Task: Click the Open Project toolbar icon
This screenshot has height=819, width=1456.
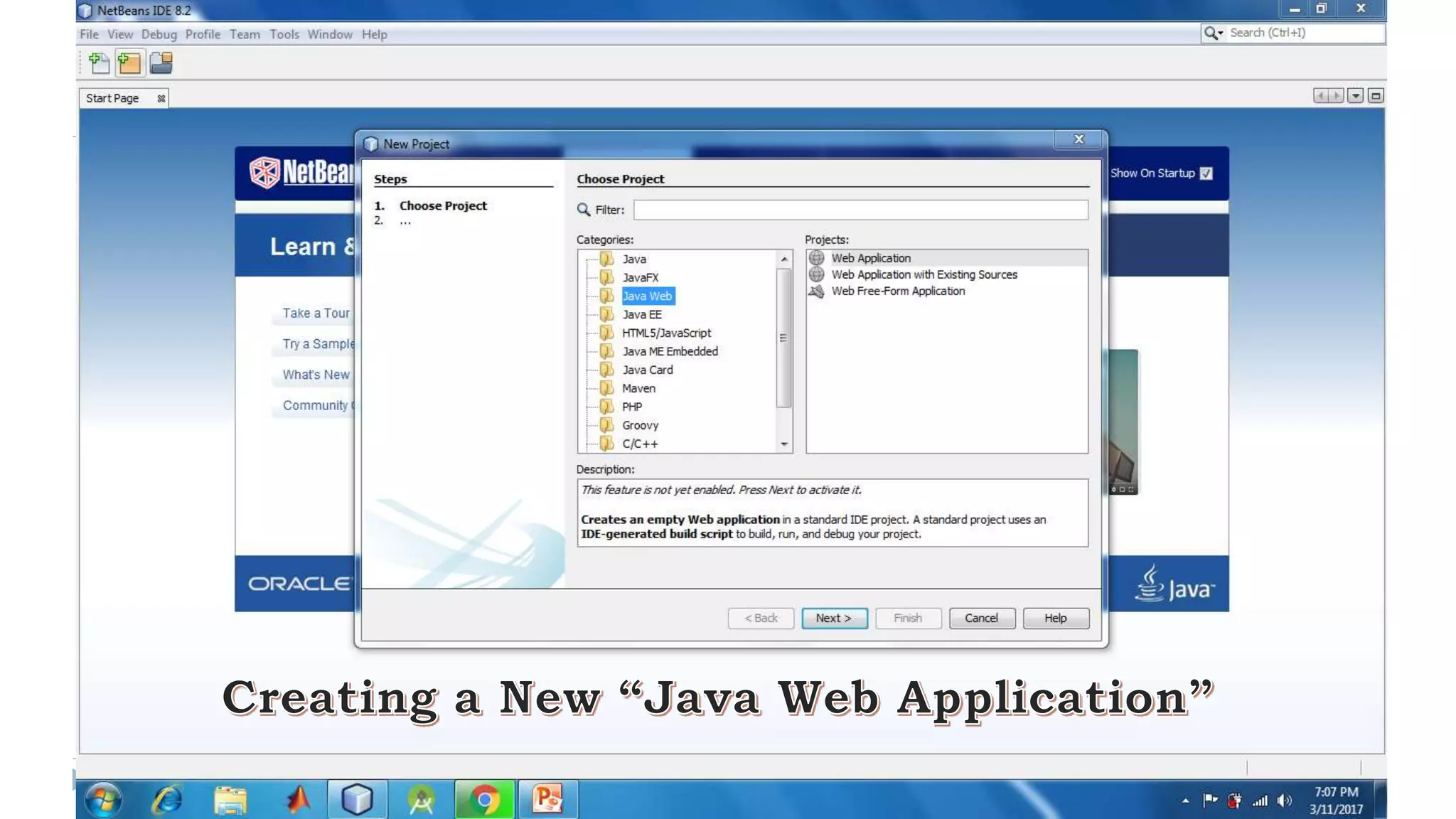Action: [x=161, y=63]
